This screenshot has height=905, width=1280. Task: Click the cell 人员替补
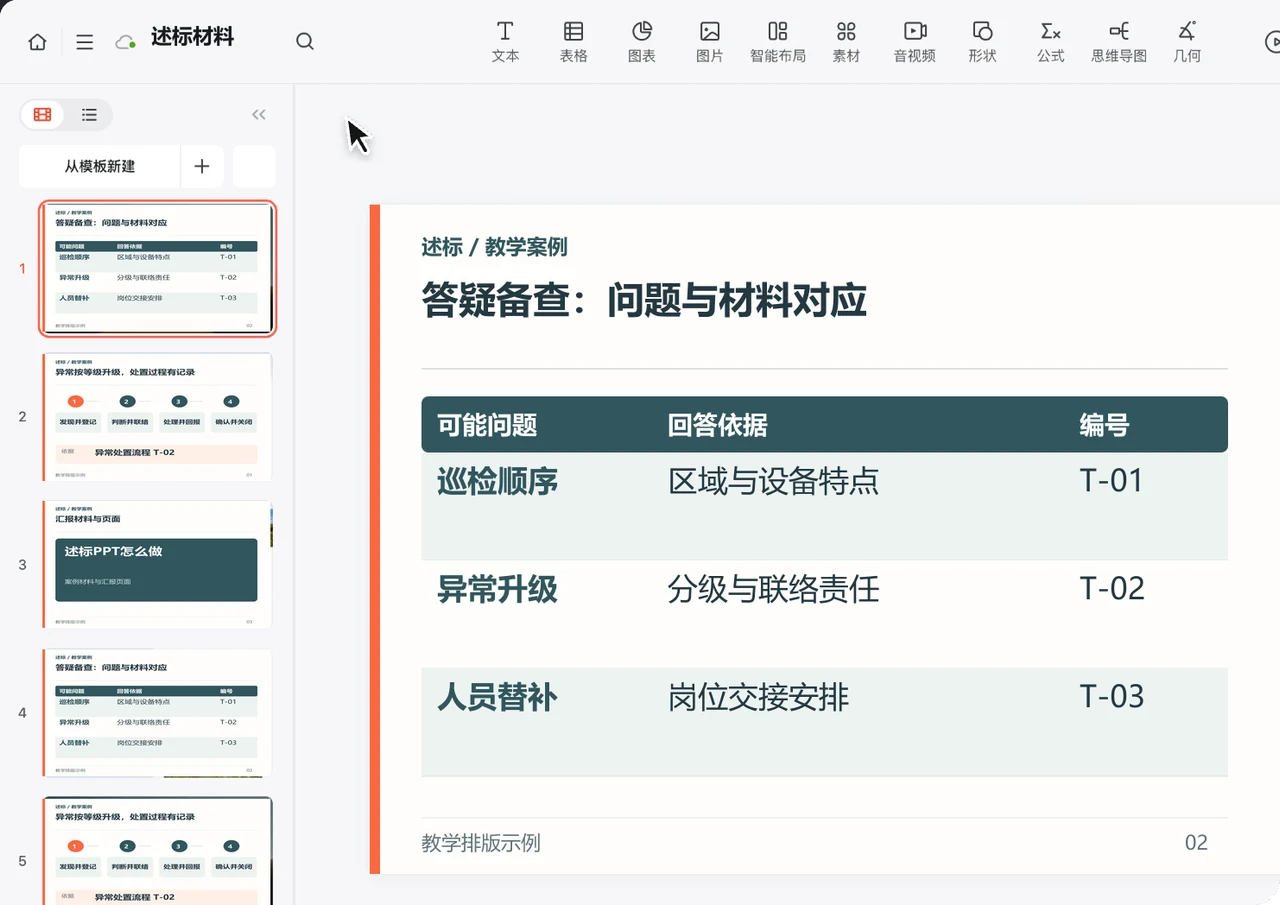point(497,697)
